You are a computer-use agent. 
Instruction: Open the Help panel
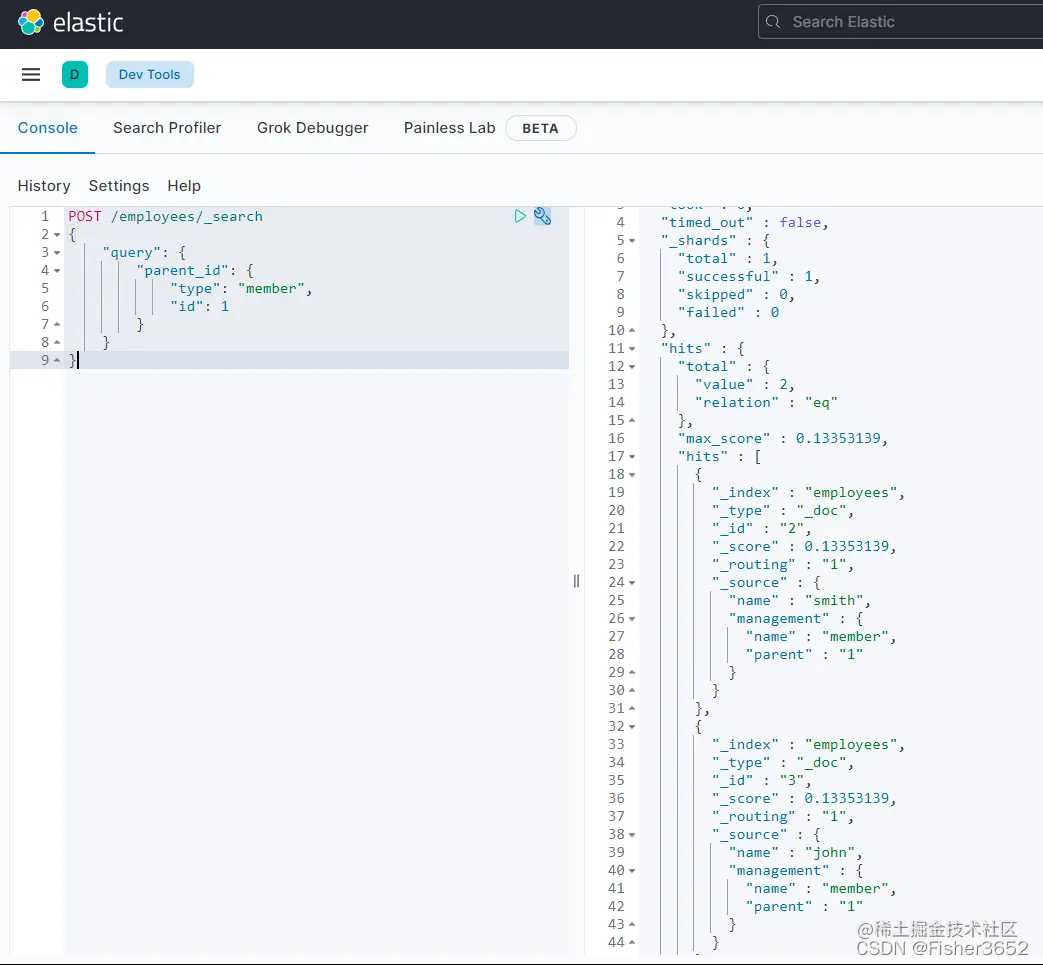(x=184, y=186)
